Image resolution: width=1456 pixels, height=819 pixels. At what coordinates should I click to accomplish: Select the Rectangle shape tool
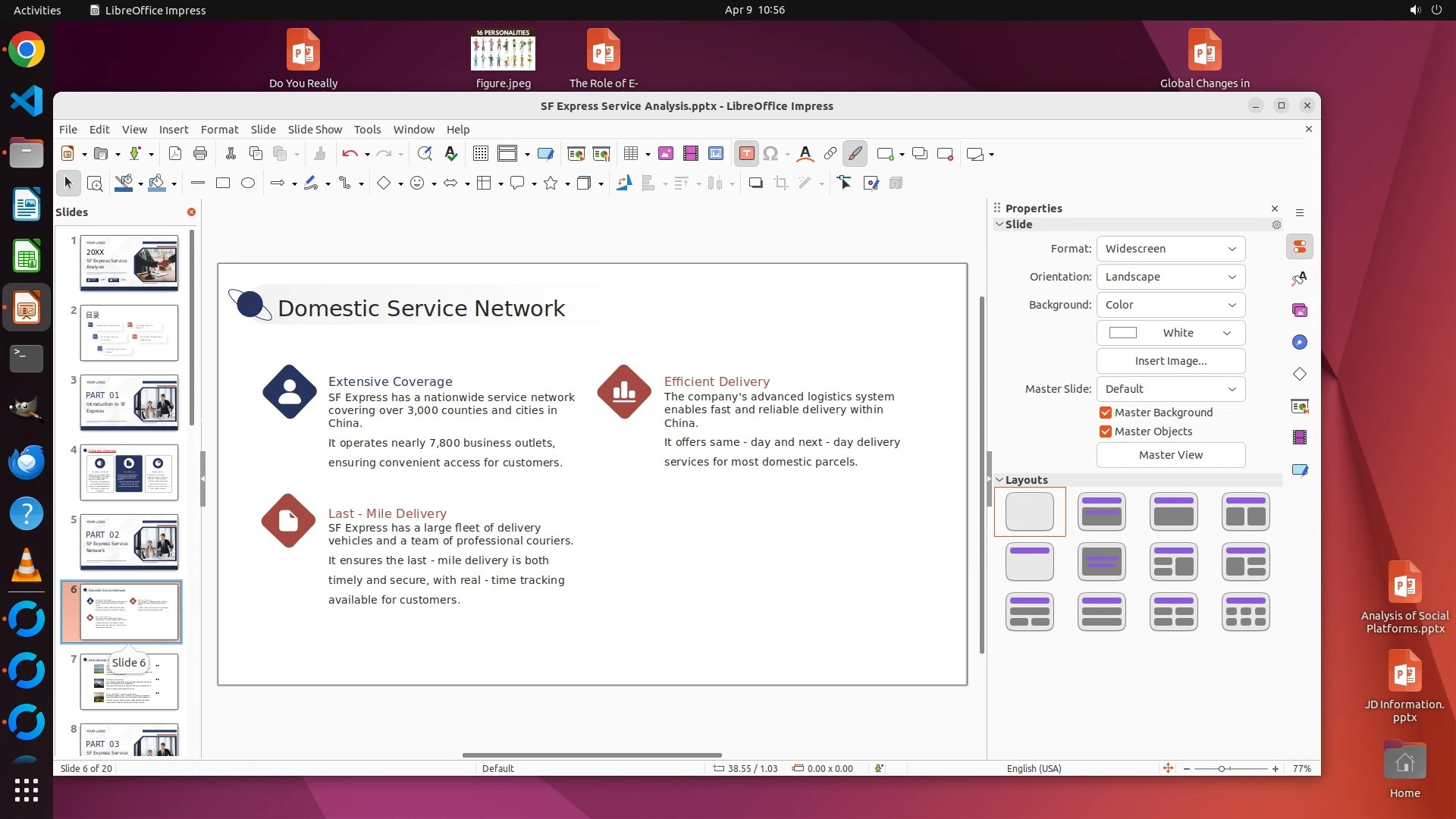(223, 183)
